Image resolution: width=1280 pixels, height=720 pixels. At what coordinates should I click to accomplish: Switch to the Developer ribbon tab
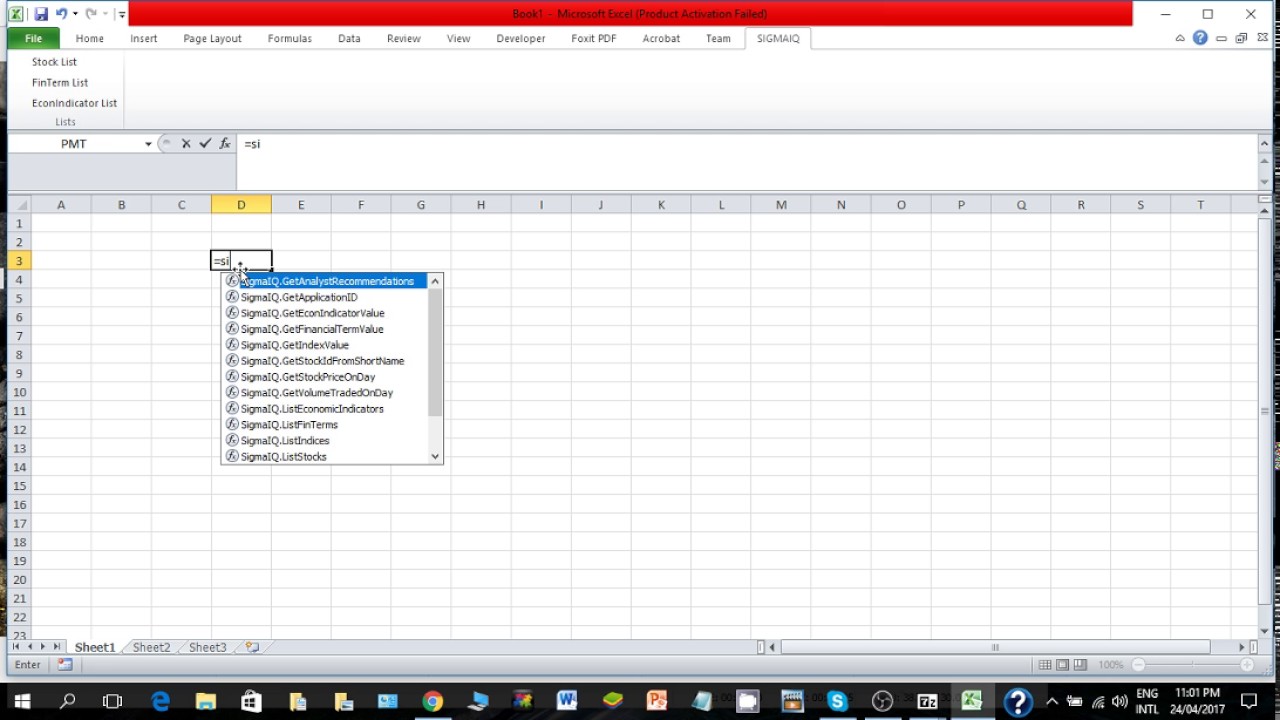pyautogui.click(x=521, y=38)
